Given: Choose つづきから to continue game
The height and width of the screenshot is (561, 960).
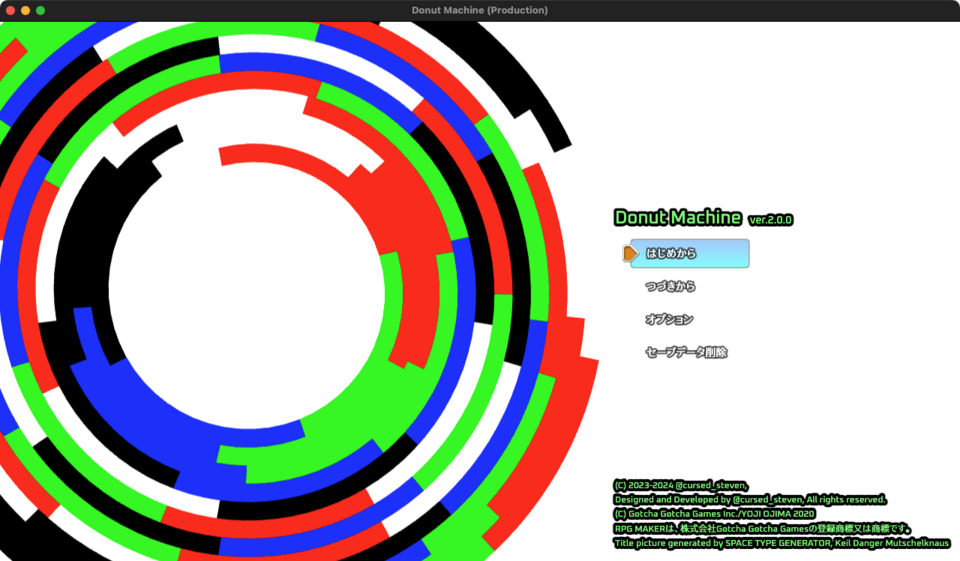Looking at the screenshot, I should coord(670,286).
